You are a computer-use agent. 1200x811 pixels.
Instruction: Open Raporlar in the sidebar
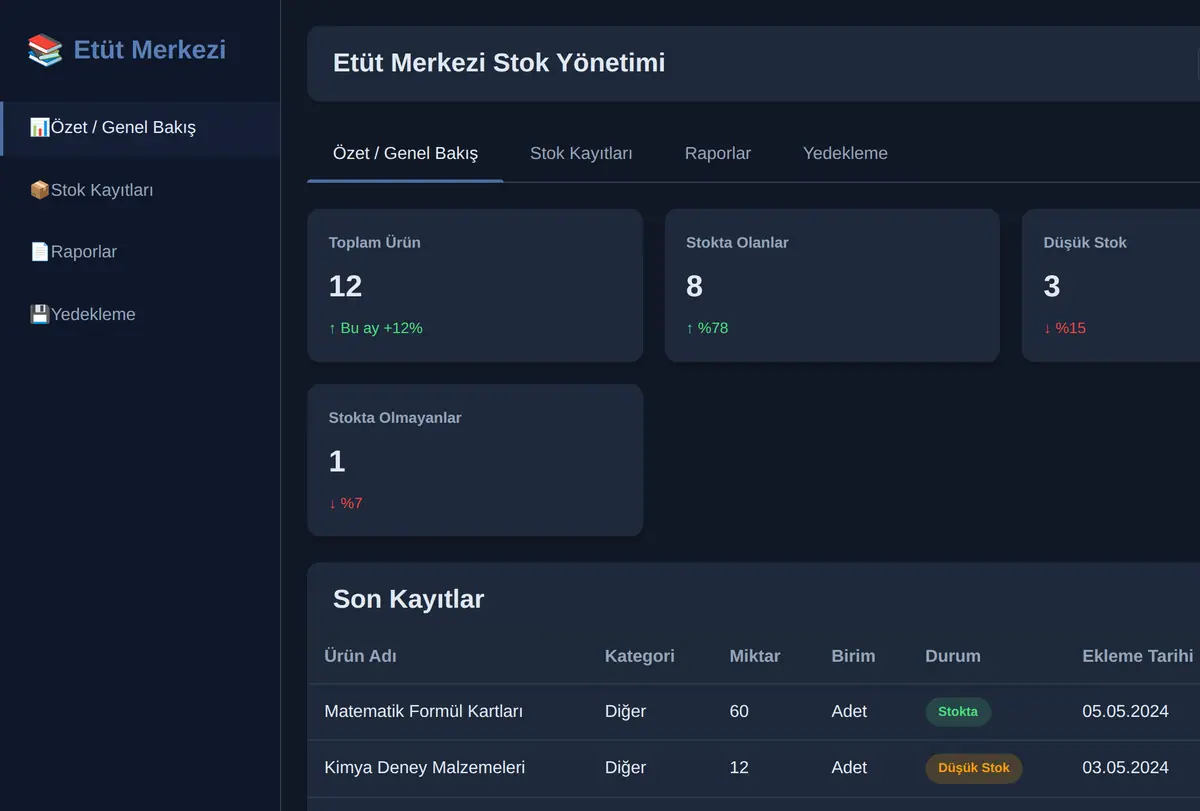pos(140,252)
